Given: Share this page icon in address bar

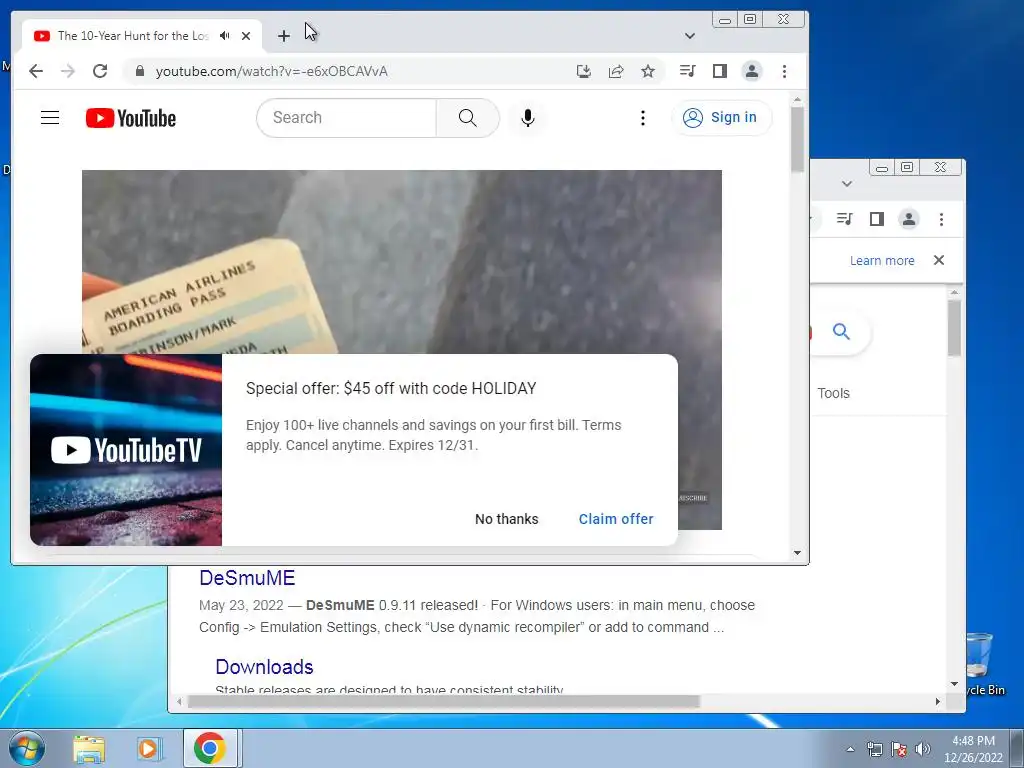Looking at the screenshot, I should pyautogui.click(x=616, y=71).
